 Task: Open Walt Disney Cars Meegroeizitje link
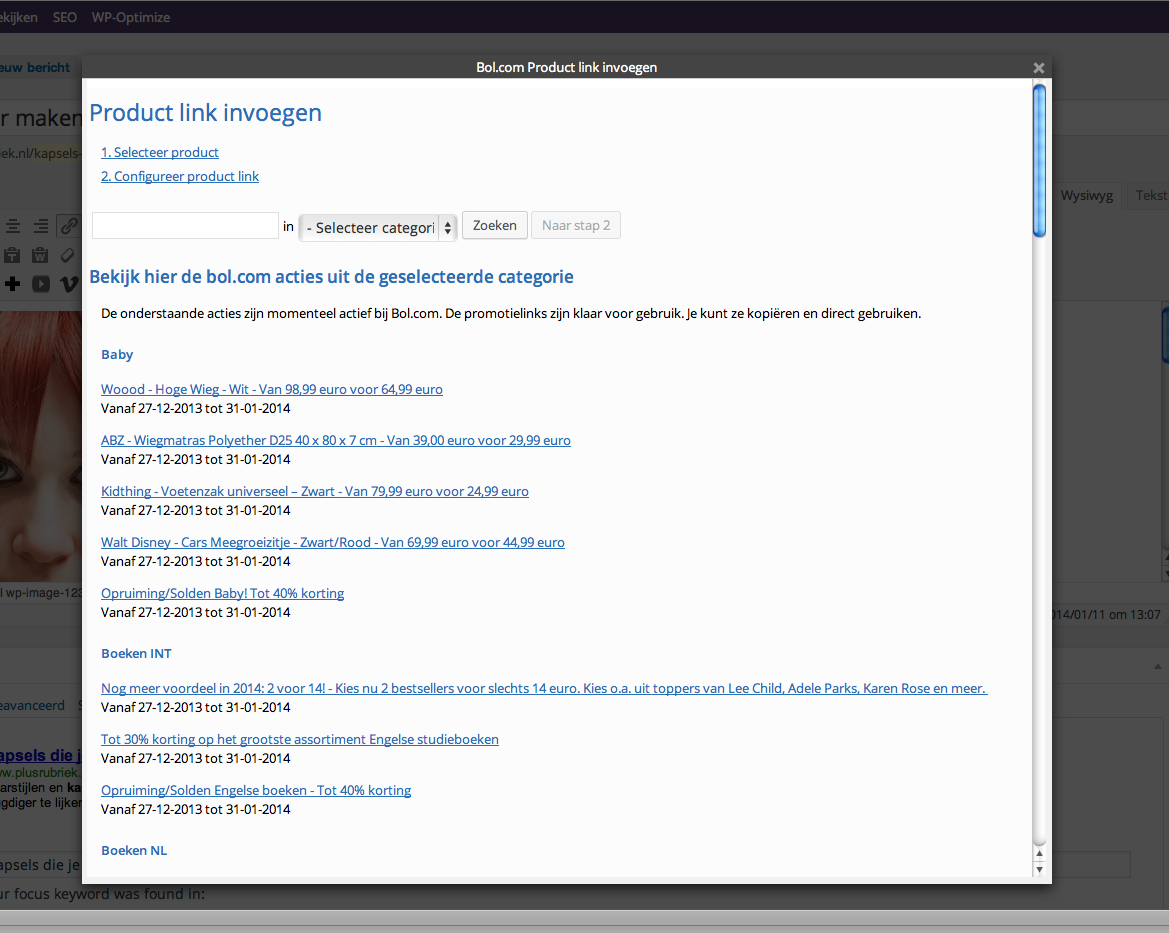[333, 542]
